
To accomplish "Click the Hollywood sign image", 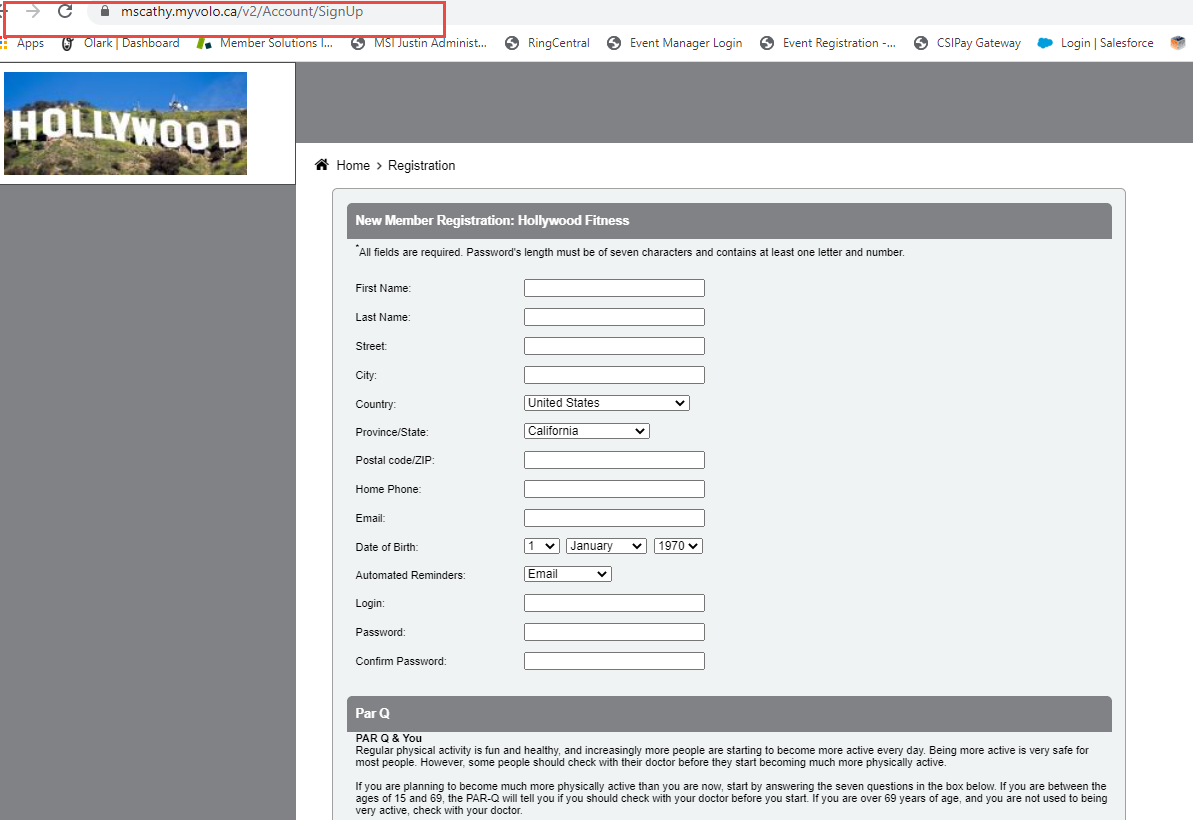I will pyautogui.click(x=124, y=123).
